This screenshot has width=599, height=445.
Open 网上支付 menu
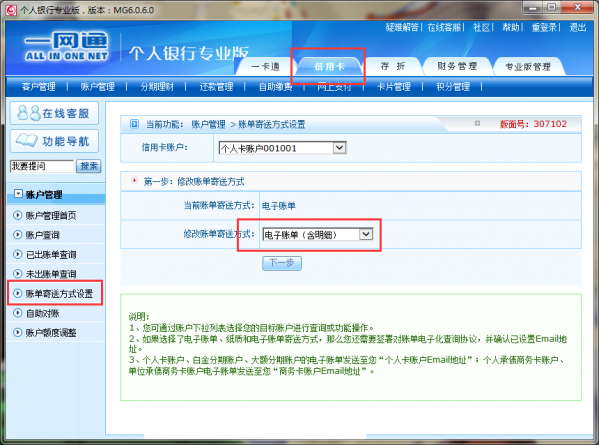pyautogui.click(x=334, y=87)
